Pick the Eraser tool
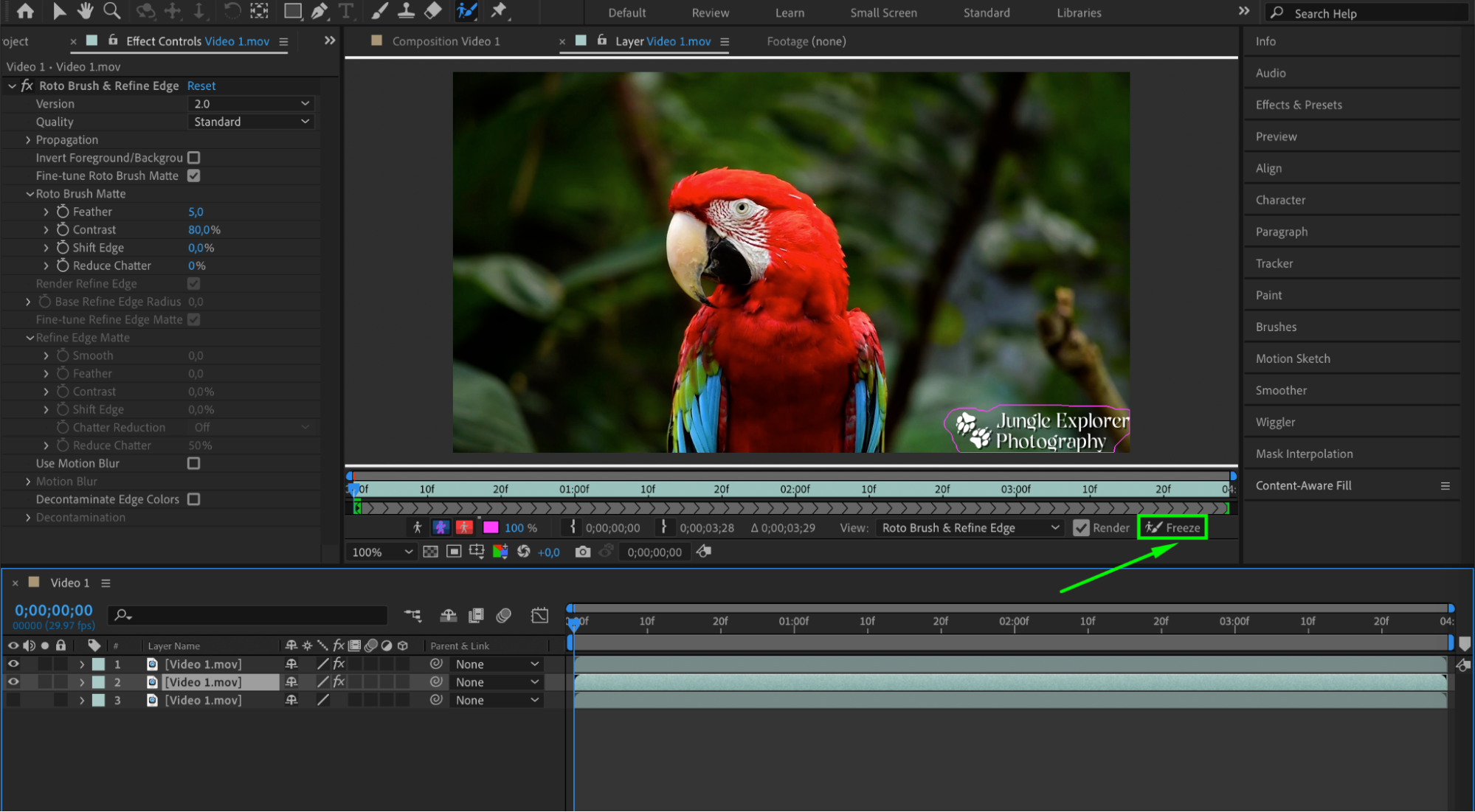This screenshot has width=1475, height=812. pyautogui.click(x=433, y=11)
